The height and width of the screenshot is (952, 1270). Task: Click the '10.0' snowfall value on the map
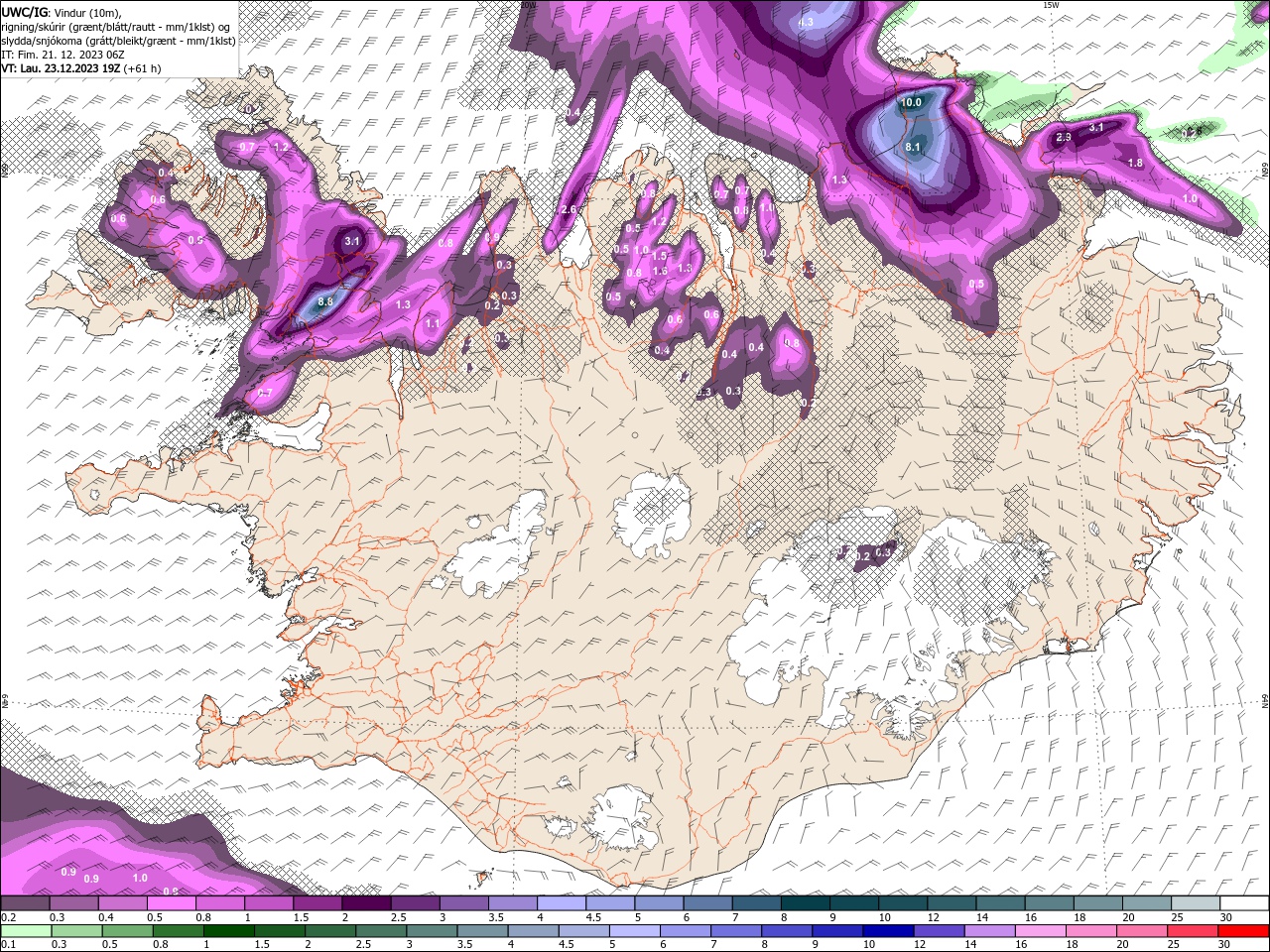[x=910, y=102]
